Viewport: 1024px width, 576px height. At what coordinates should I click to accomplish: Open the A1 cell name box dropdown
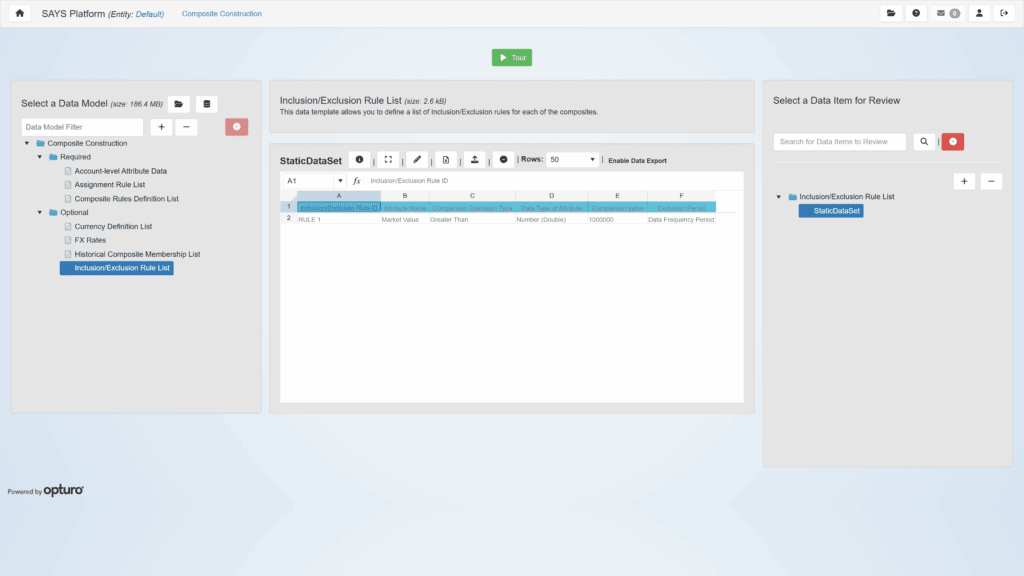(x=340, y=181)
